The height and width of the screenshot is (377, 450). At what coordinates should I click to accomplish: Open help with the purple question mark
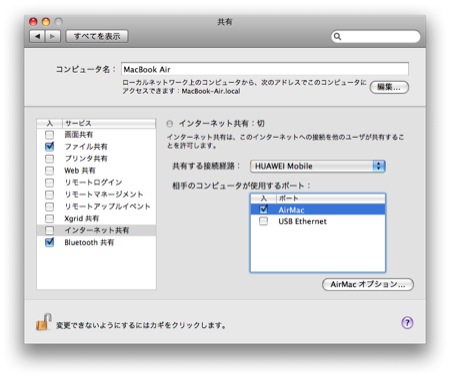[407, 322]
